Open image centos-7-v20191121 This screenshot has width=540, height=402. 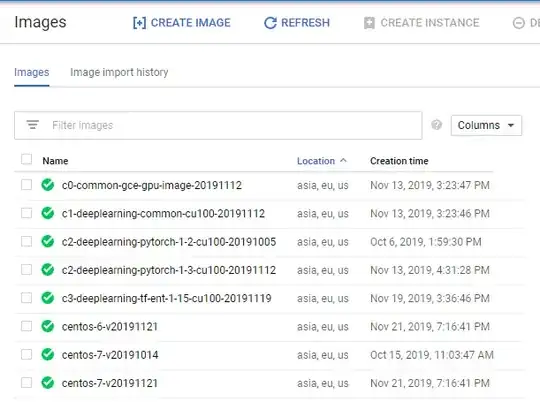coord(110,383)
